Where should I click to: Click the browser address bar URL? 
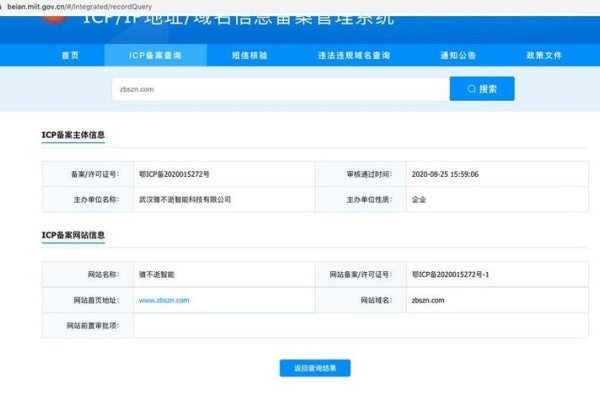pyautogui.click(x=80, y=7)
